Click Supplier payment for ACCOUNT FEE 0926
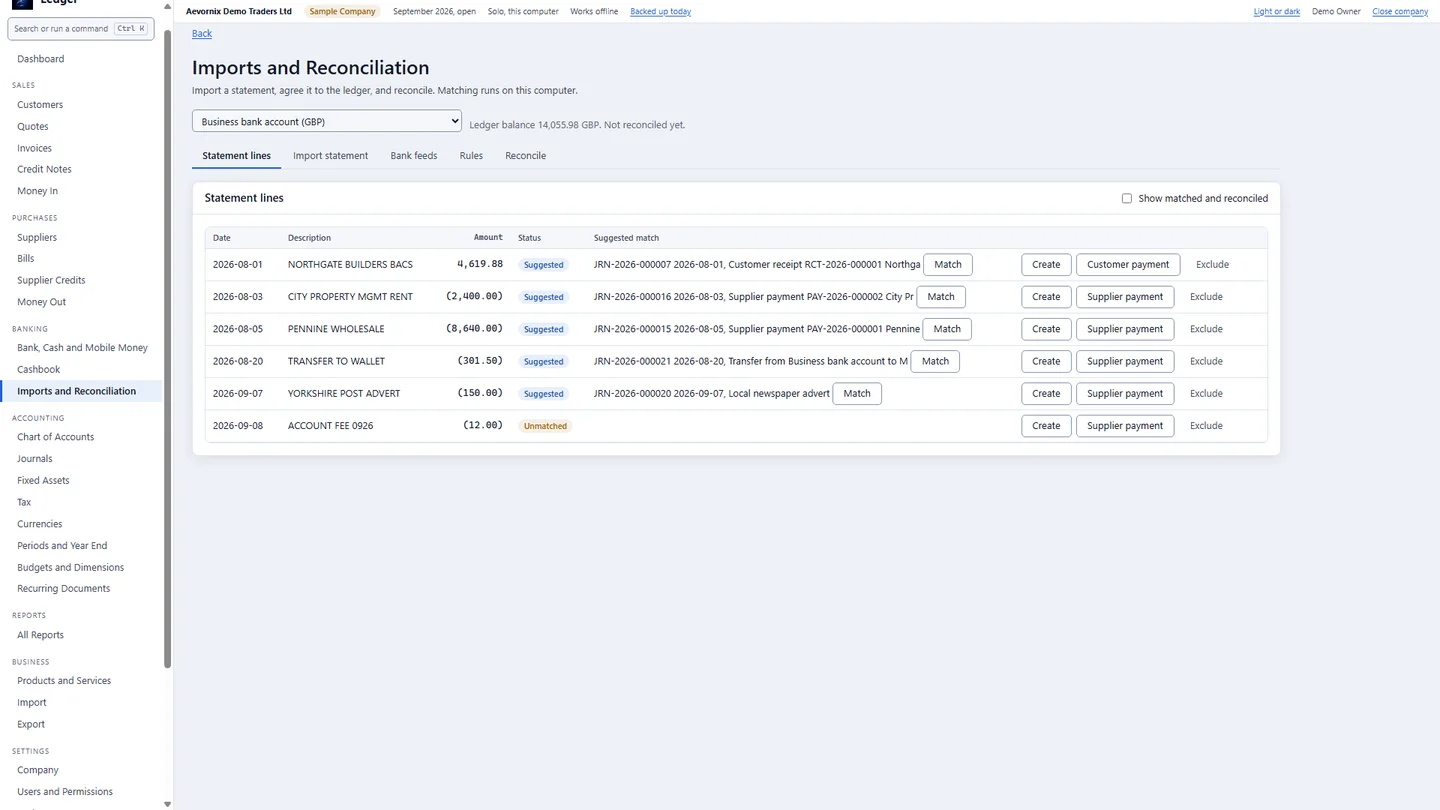Screen dimensions: 1440x810 coord(1125,426)
